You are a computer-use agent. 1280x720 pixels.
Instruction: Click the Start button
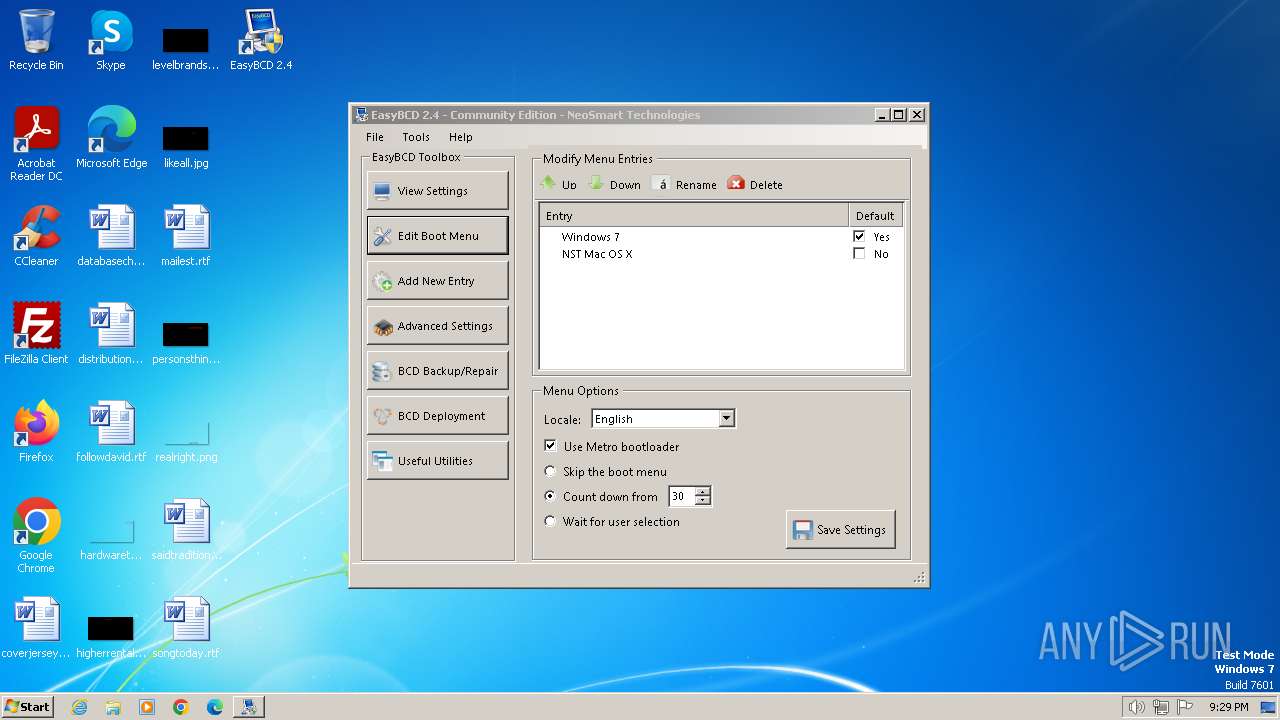click(28, 706)
